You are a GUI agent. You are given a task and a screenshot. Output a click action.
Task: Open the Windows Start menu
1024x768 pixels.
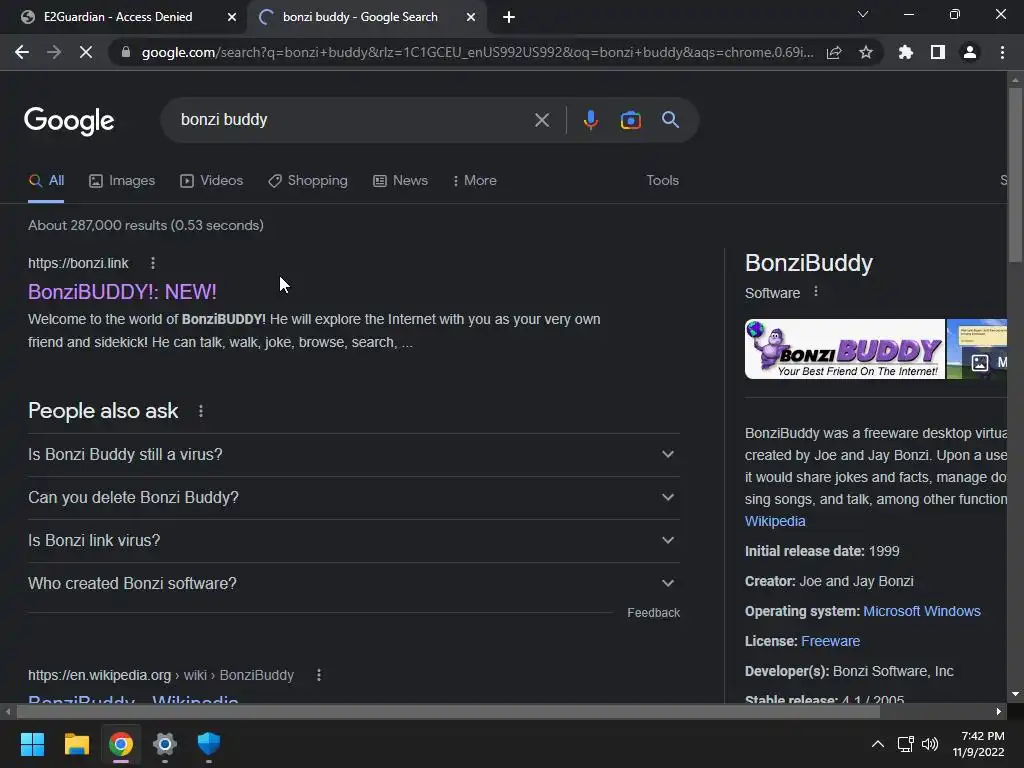pos(32,744)
